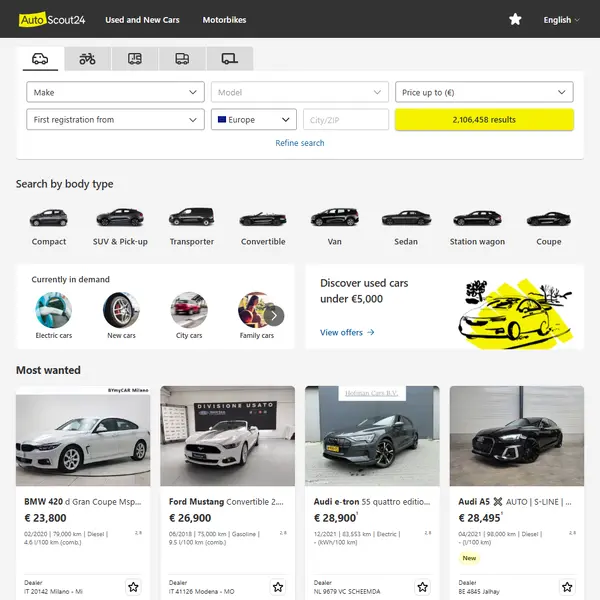This screenshot has height=600, width=600.
Task: Open the Ford Mustang listing photo
Action: (228, 436)
